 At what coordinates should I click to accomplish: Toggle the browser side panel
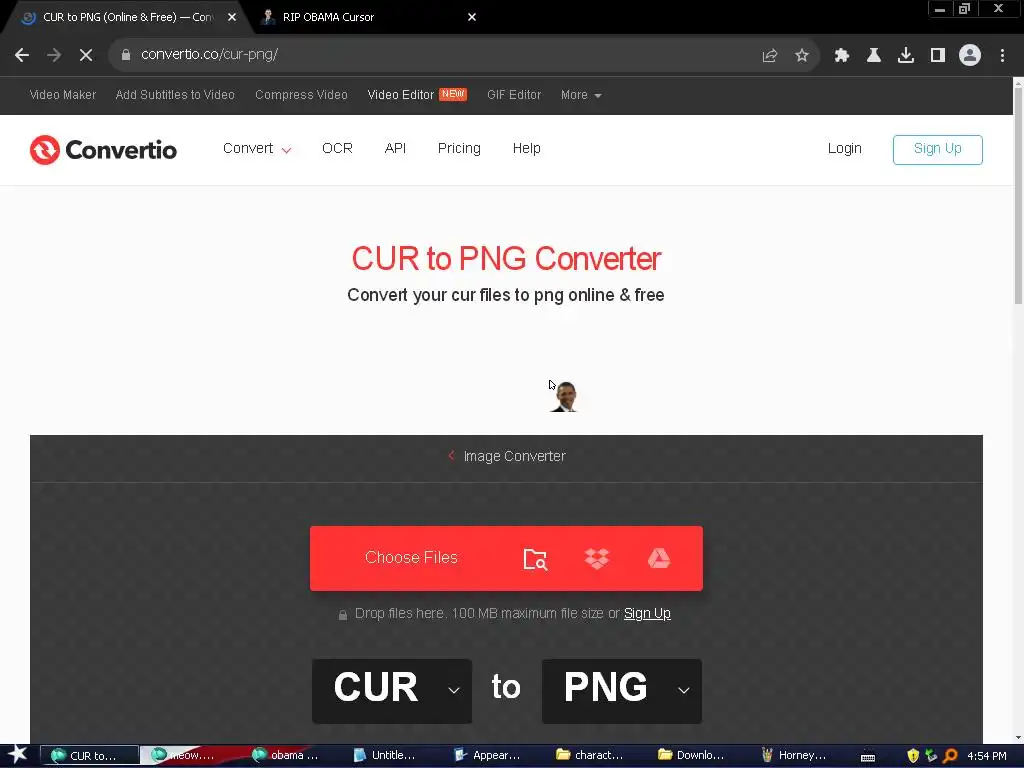point(938,56)
